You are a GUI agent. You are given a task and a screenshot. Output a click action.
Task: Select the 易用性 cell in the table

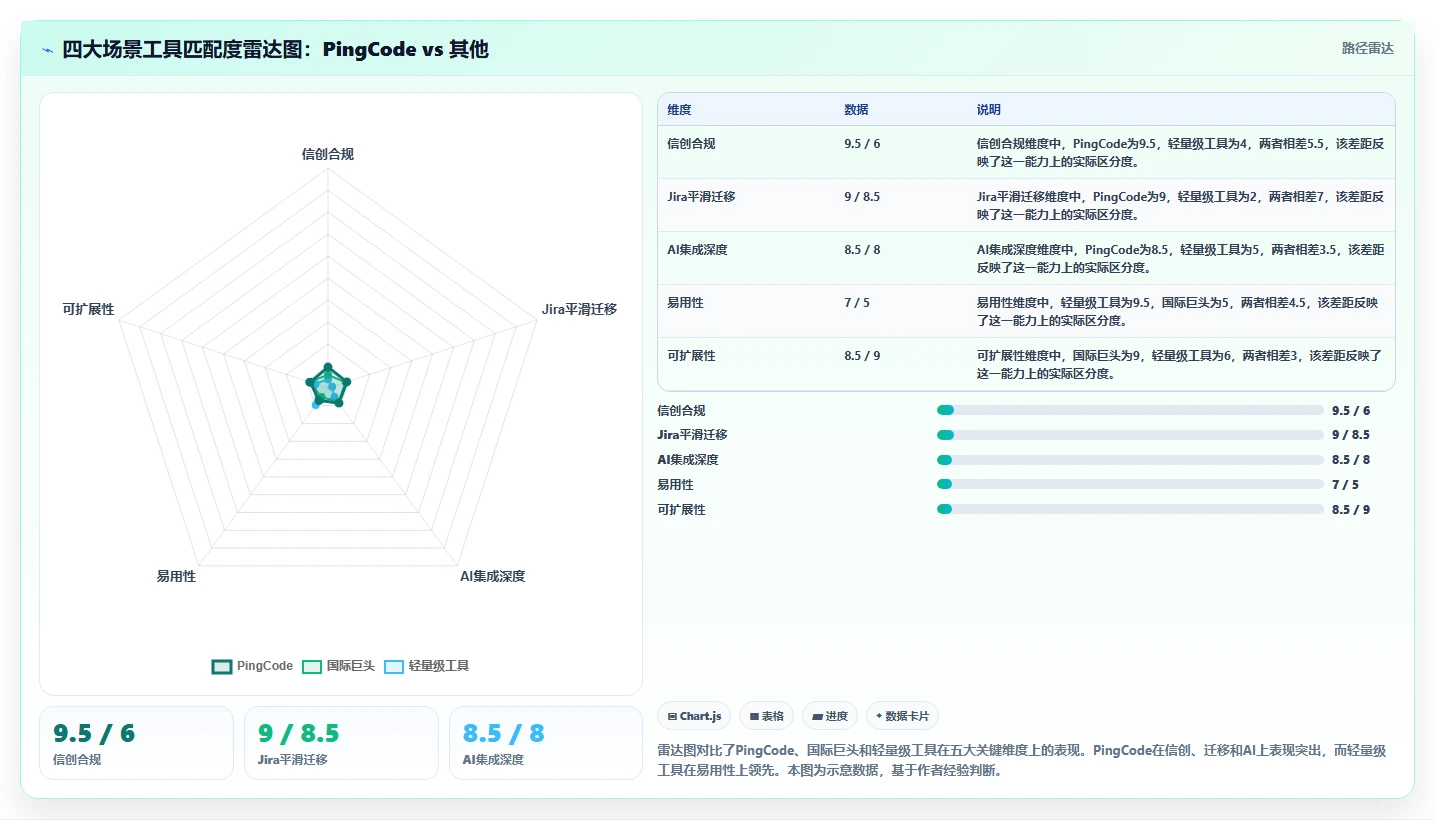[685, 303]
